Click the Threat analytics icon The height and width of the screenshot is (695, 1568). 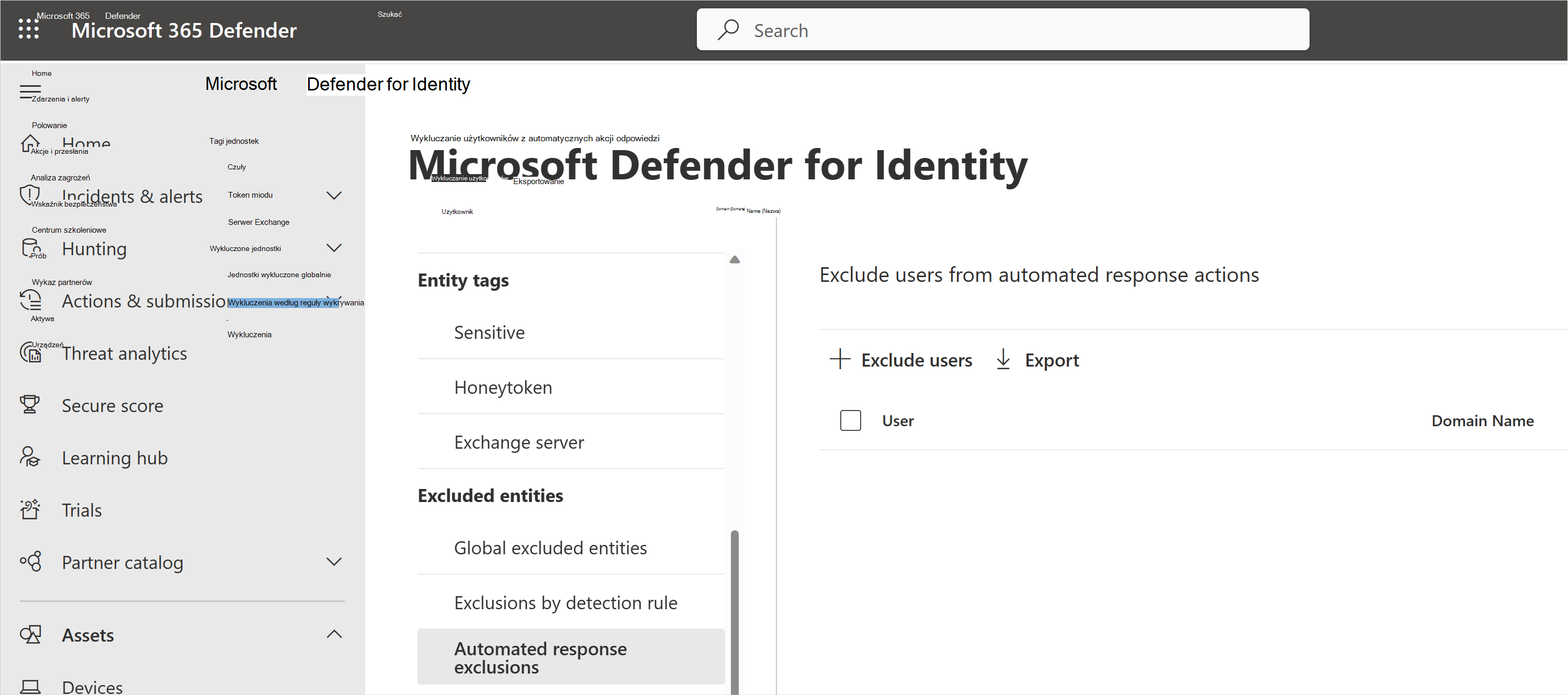[29, 353]
